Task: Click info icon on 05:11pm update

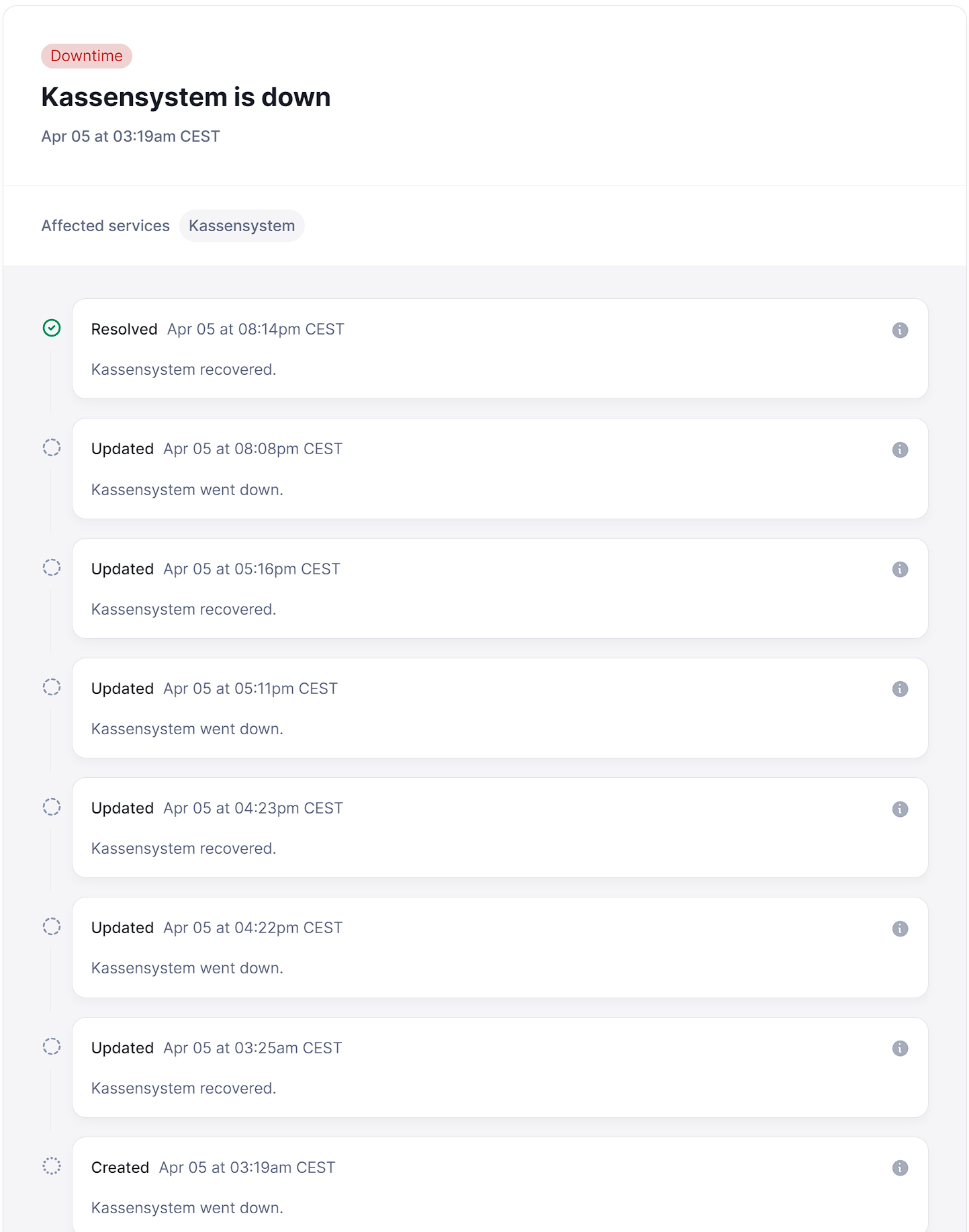Action: (x=900, y=689)
